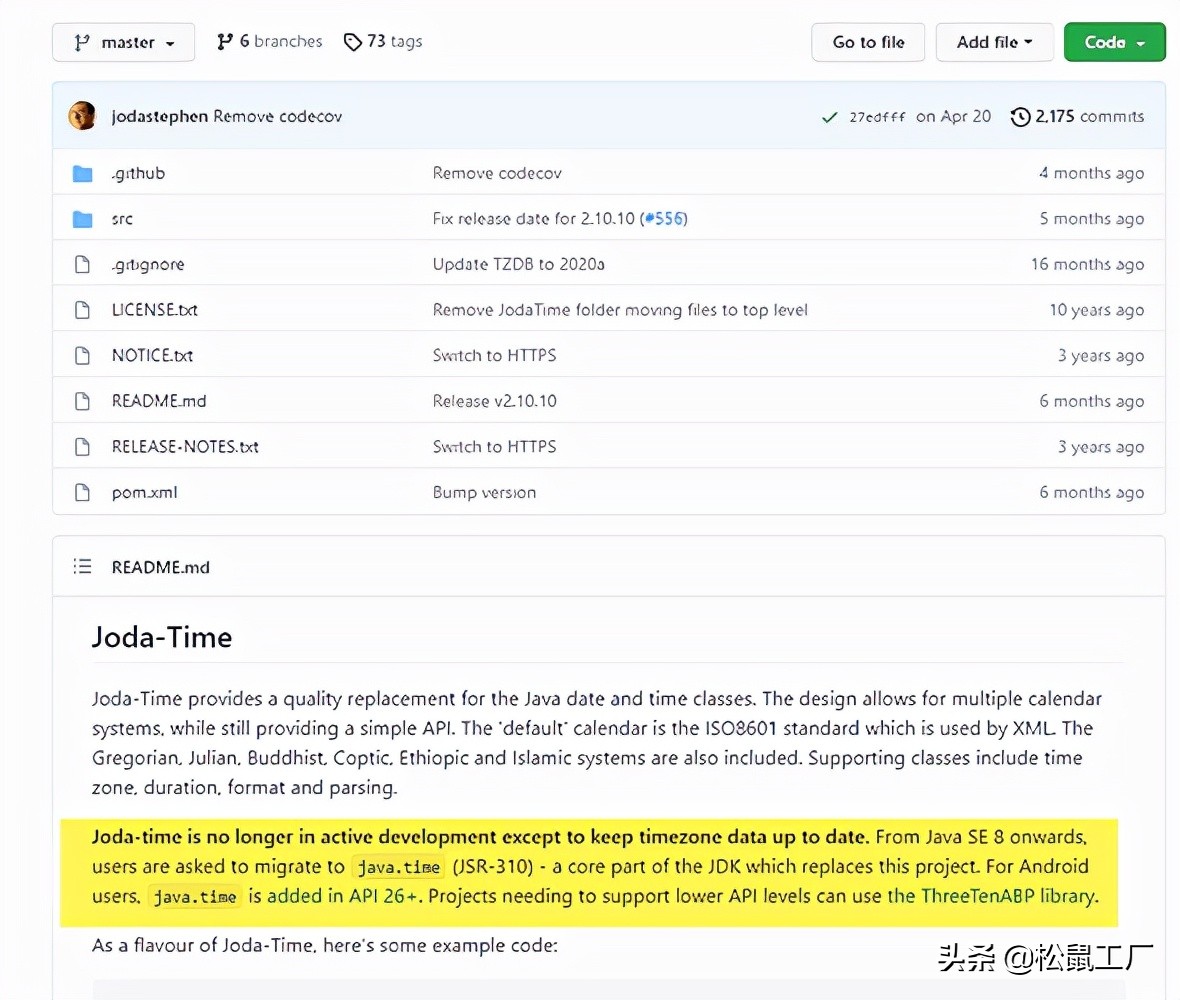Open the green Code dropdown

(1115, 42)
